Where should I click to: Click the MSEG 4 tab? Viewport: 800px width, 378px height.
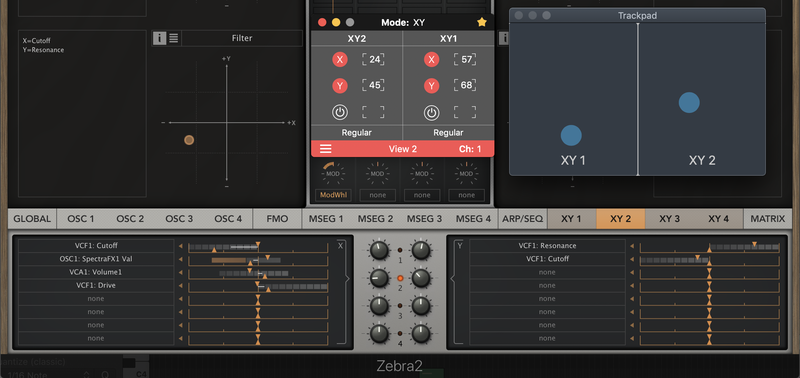point(473,219)
